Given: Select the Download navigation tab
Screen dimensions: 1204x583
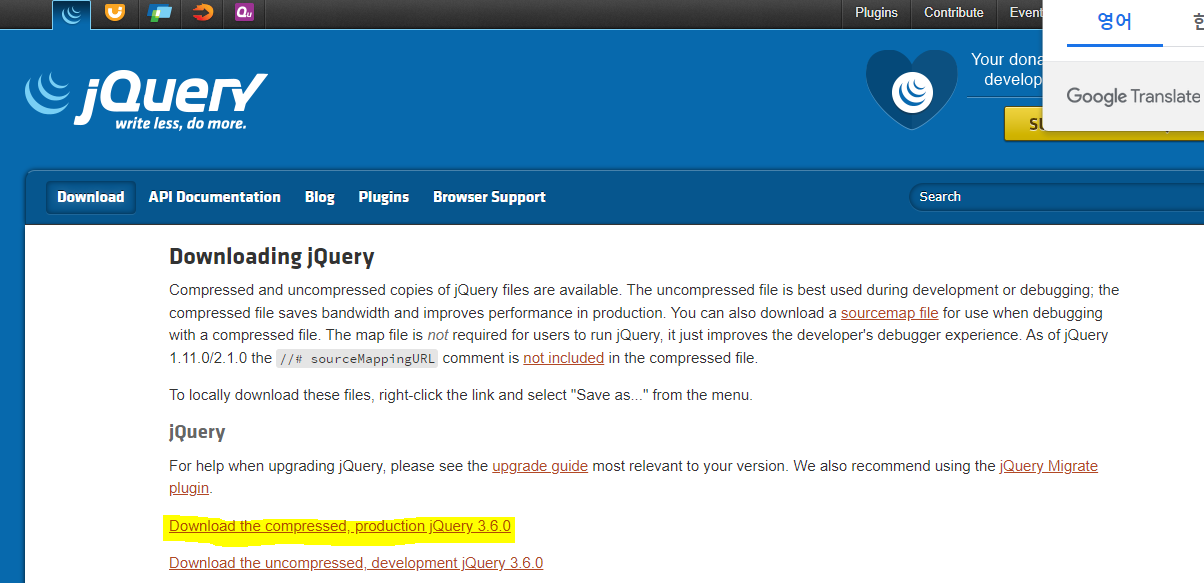Looking at the screenshot, I should (x=91, y=197).
